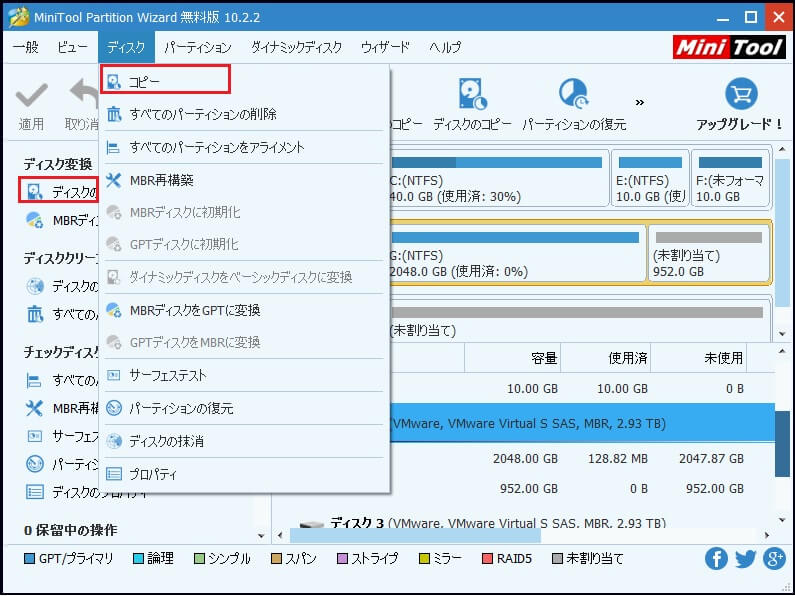The width and height of the screenshot is (795, 596).
Task: Open the Twitter share icon
Action: [x=745, y=558]
